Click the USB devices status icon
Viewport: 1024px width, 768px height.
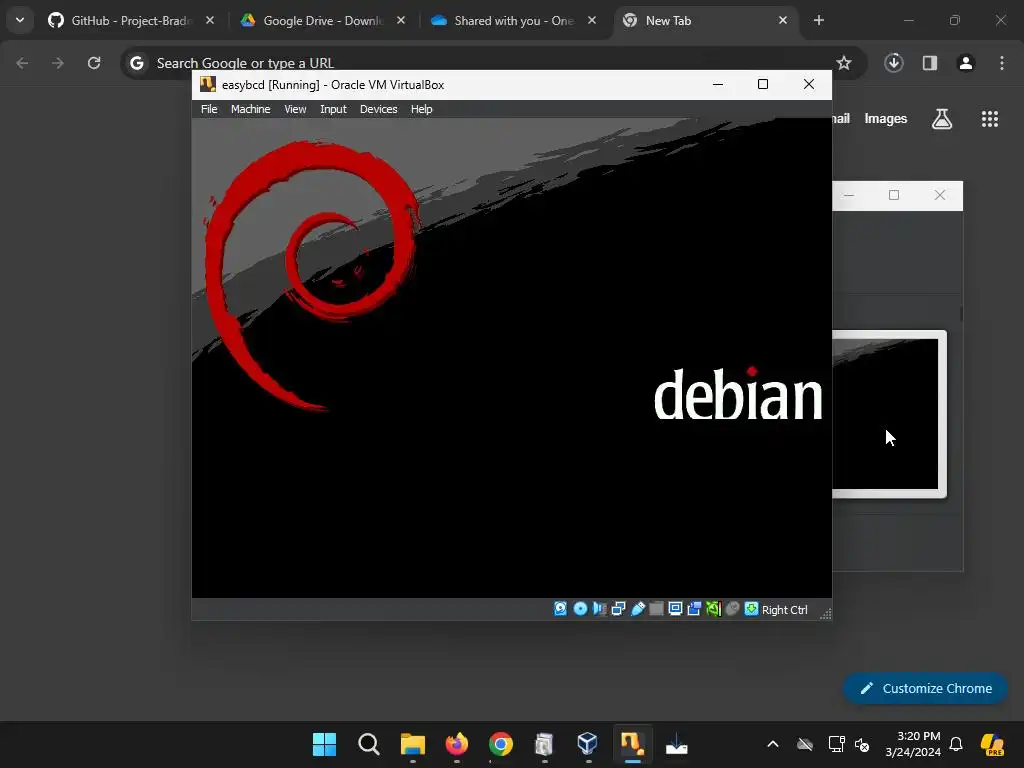[637, 609]
